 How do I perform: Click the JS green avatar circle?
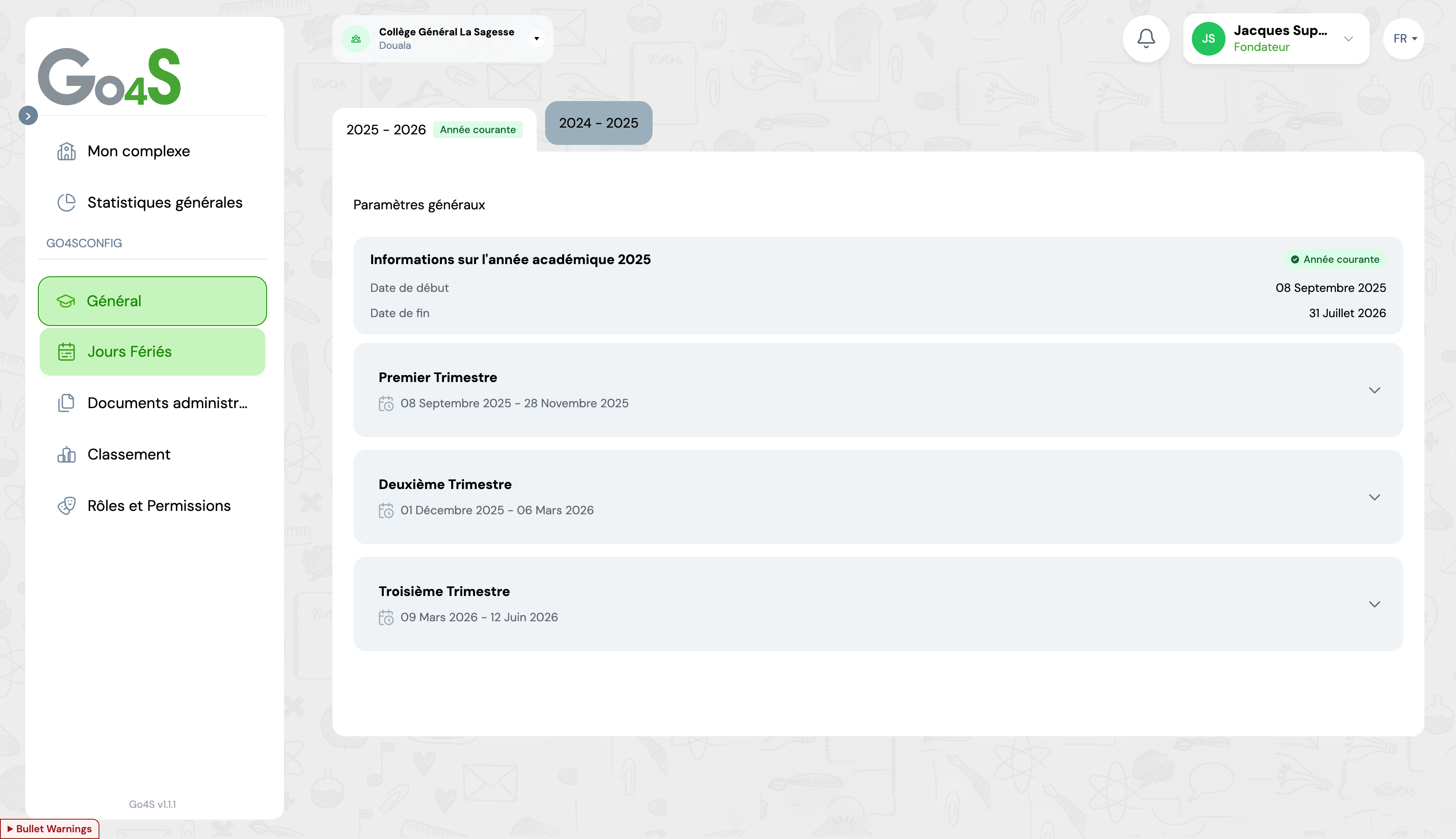(1208, 39)
